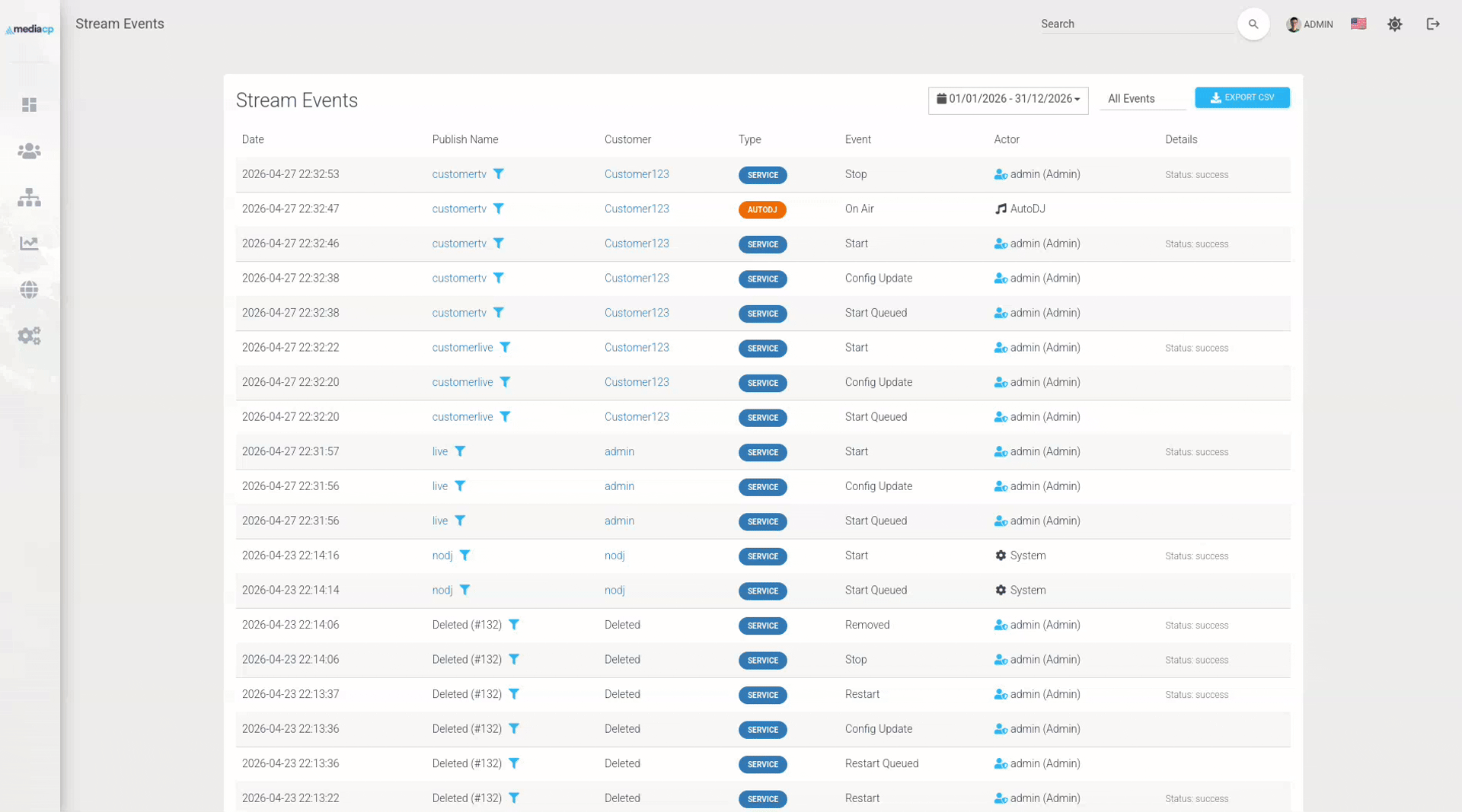Image resolution: width=1462 pixels, height=812 pixels.
Task: Click the mediacp logo
Action: 30,30
